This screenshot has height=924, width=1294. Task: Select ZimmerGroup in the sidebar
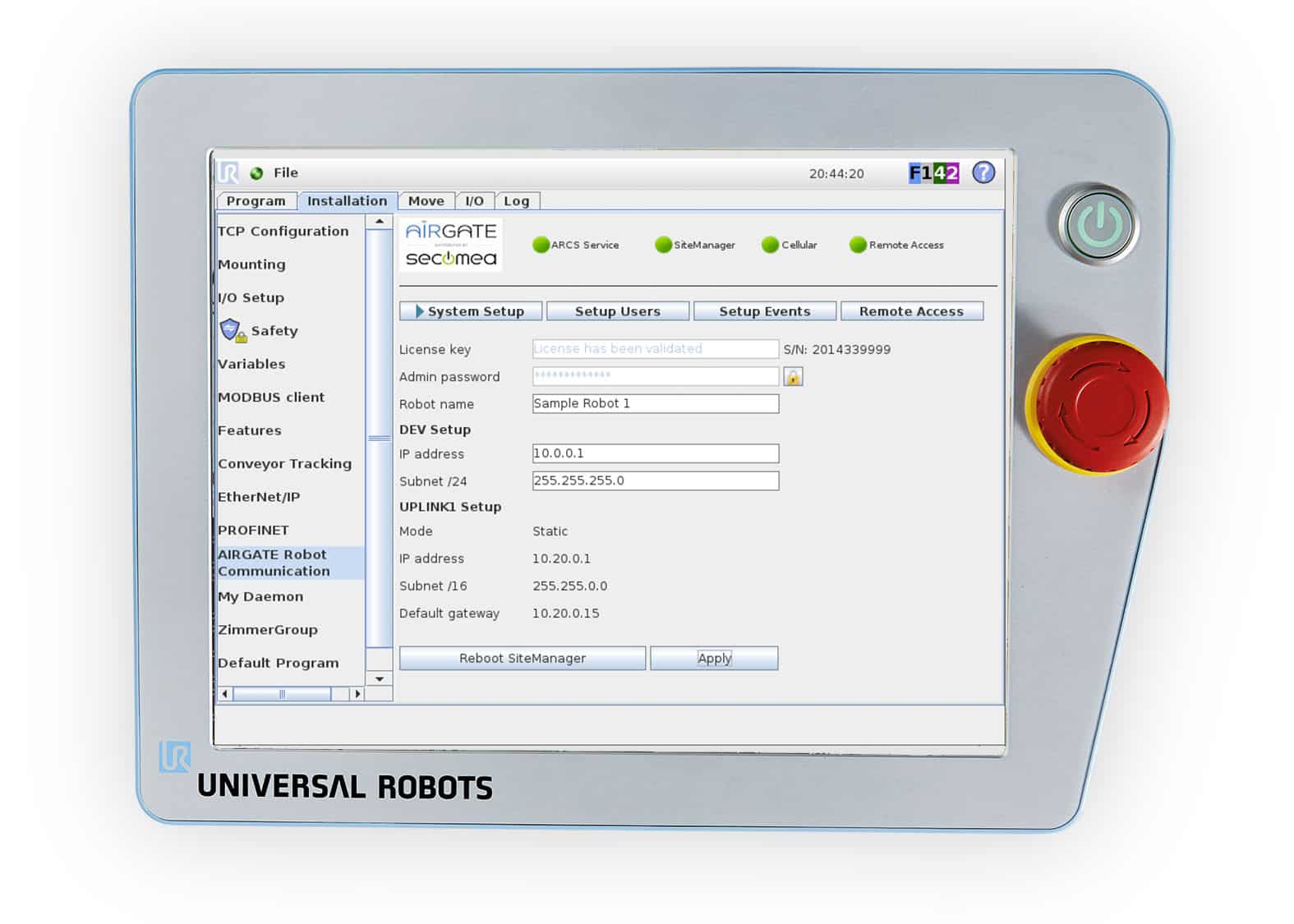click(x=267, y=630)
